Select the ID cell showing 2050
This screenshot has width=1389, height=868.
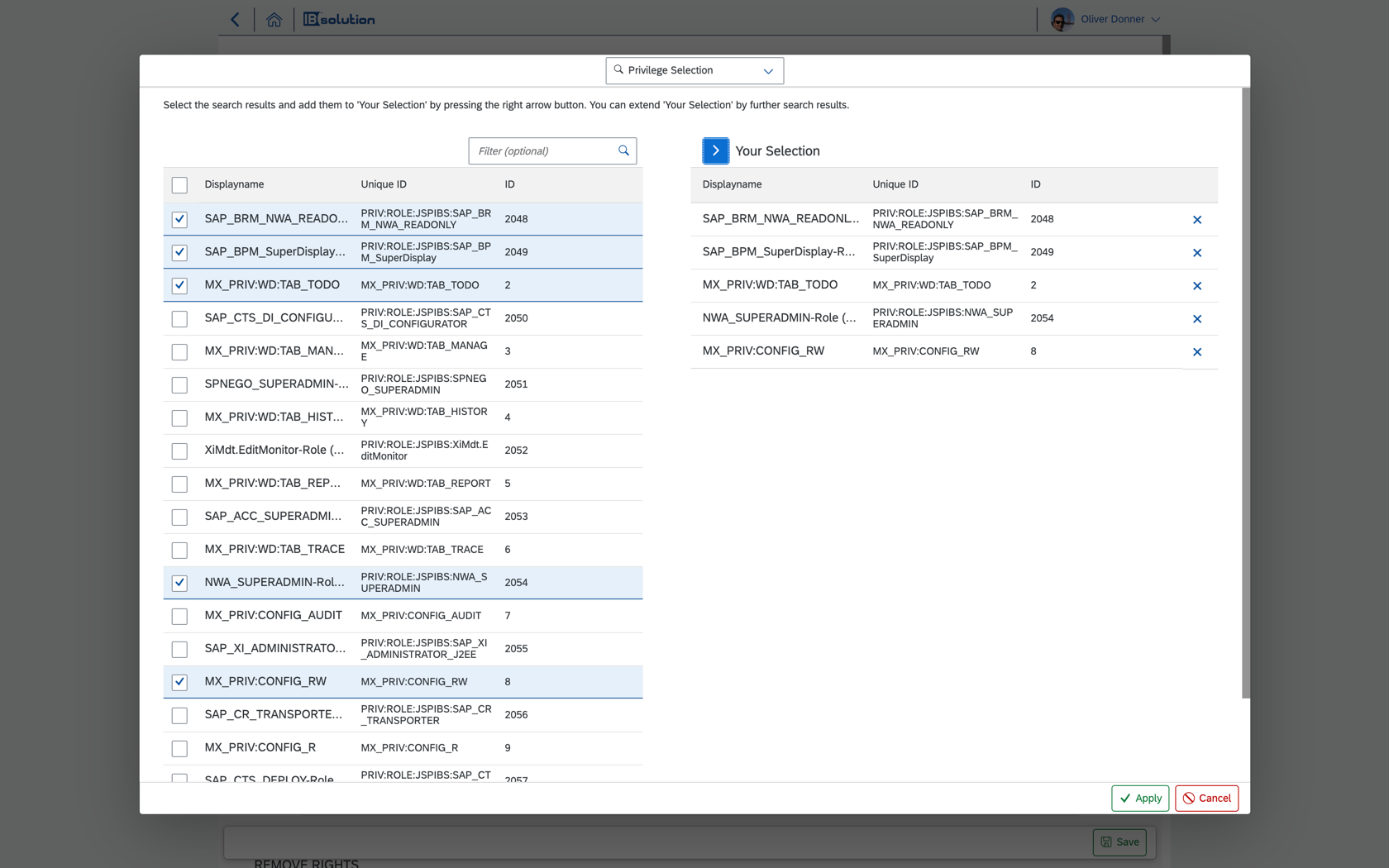click(x=516, y=318)
